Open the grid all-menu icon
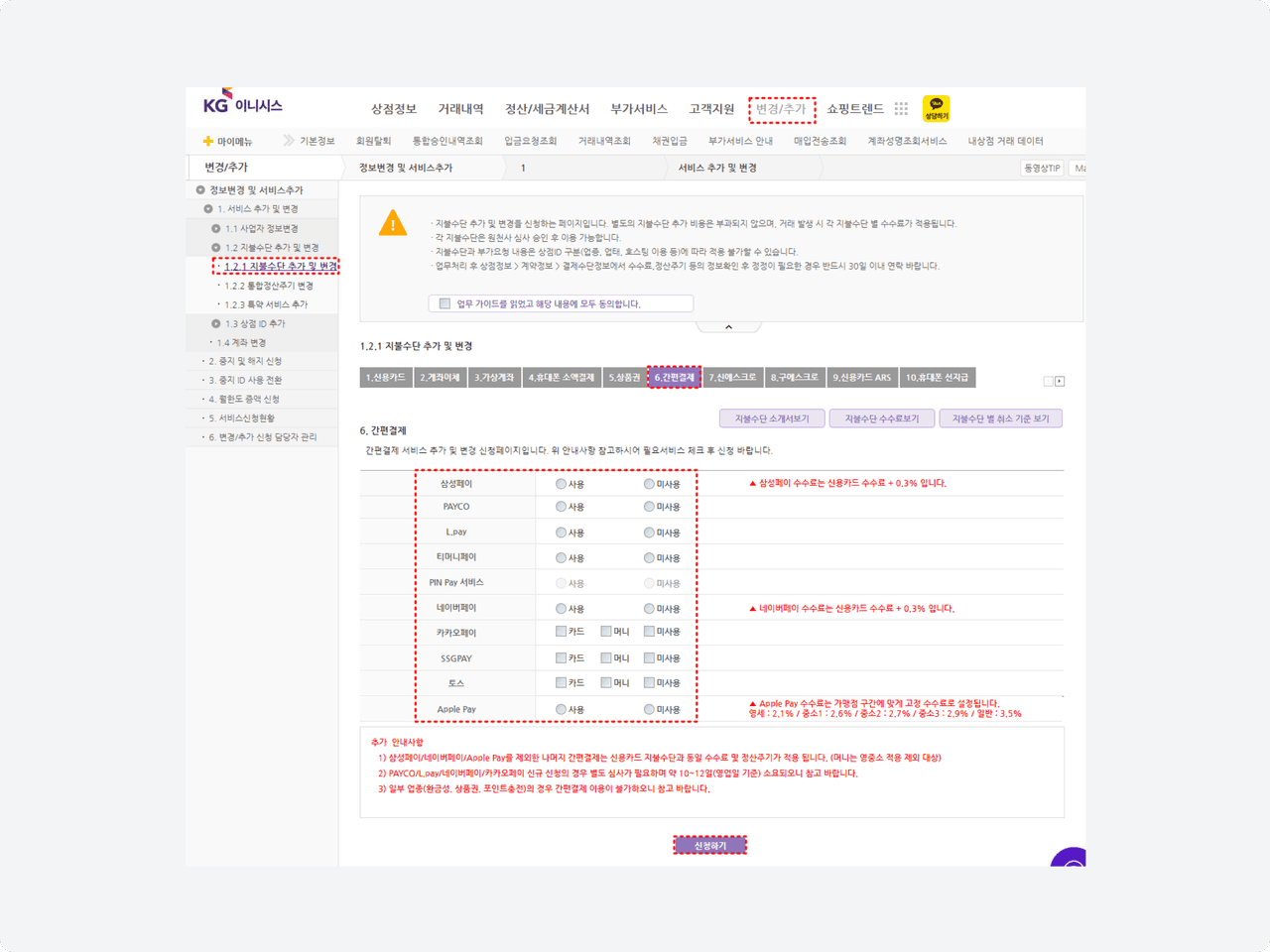 click(901, 109)
